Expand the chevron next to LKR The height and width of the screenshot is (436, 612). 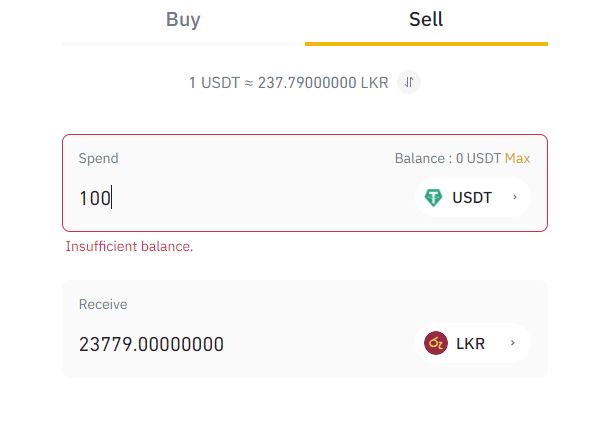click(513, 343)
